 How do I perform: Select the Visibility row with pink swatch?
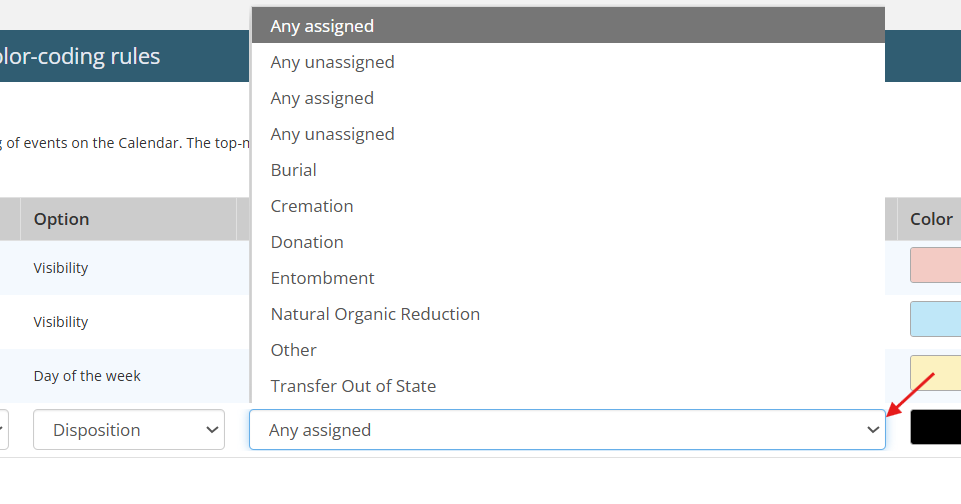pos(61,268)
